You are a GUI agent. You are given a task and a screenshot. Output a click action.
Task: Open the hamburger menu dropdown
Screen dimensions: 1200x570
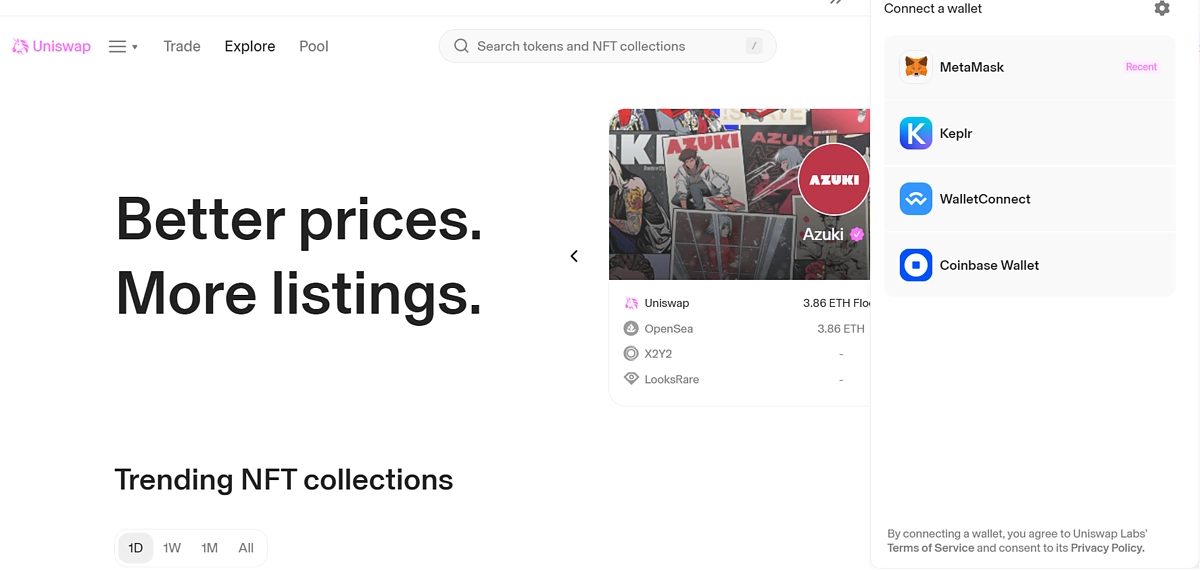coord(123,46)
